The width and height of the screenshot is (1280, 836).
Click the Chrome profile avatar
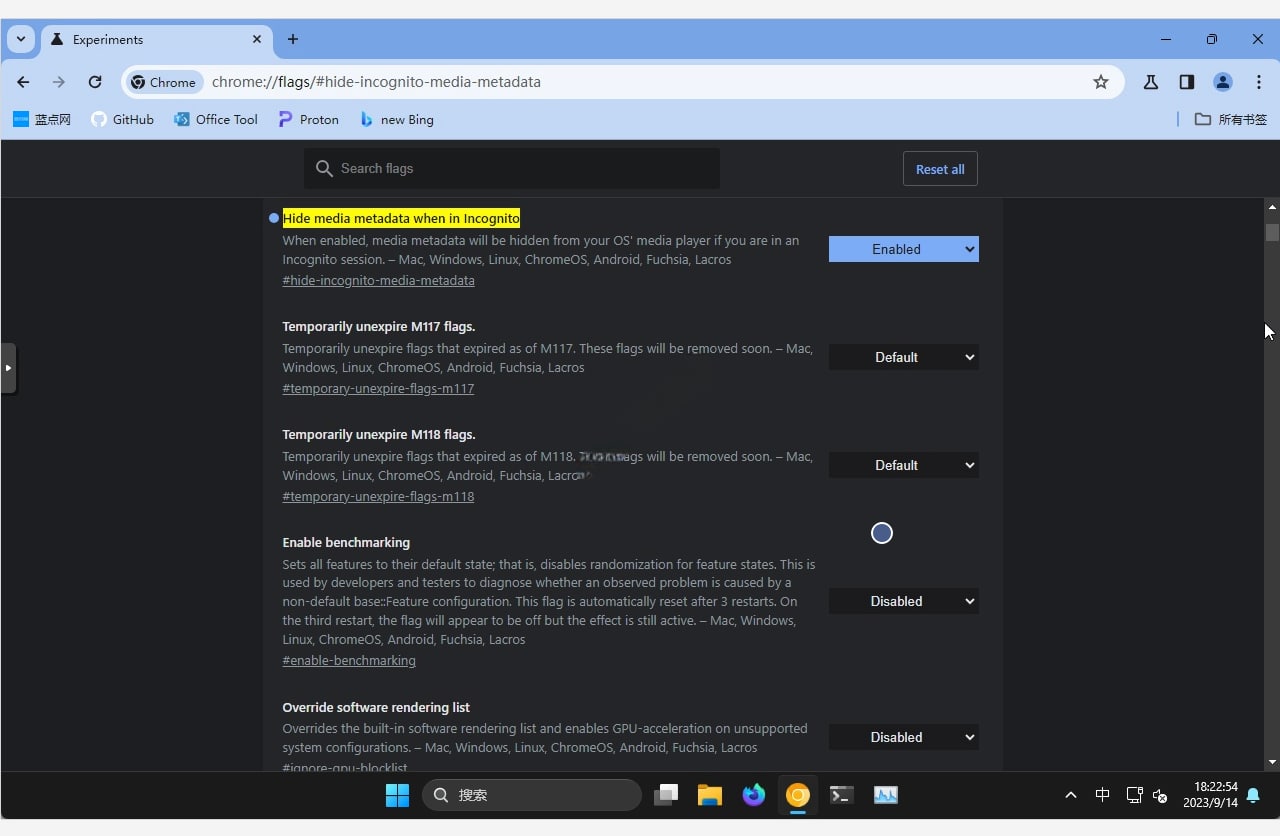pyautogui.click(x=1222, y=82)
